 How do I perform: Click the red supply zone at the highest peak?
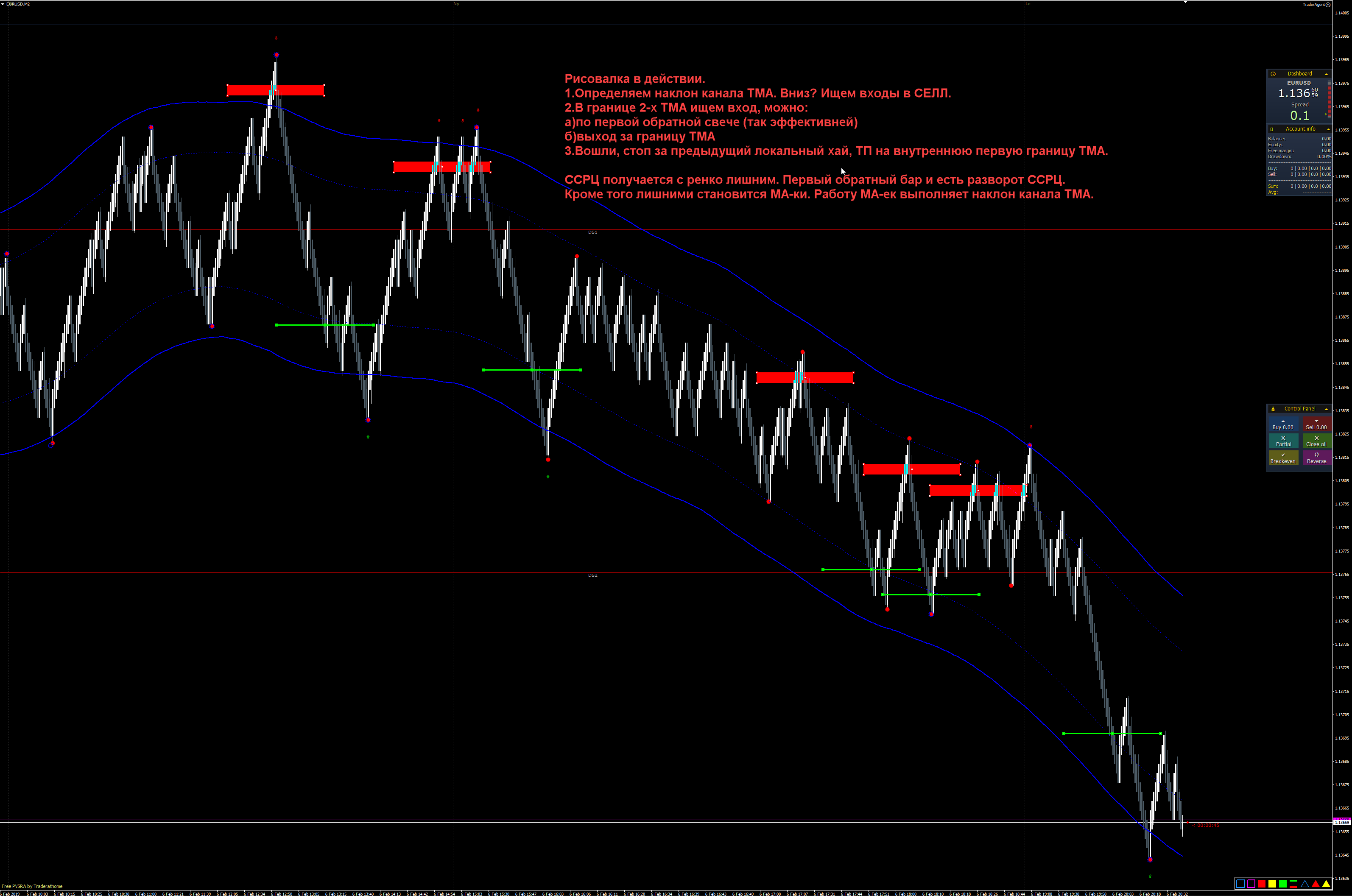click(276, 90)
